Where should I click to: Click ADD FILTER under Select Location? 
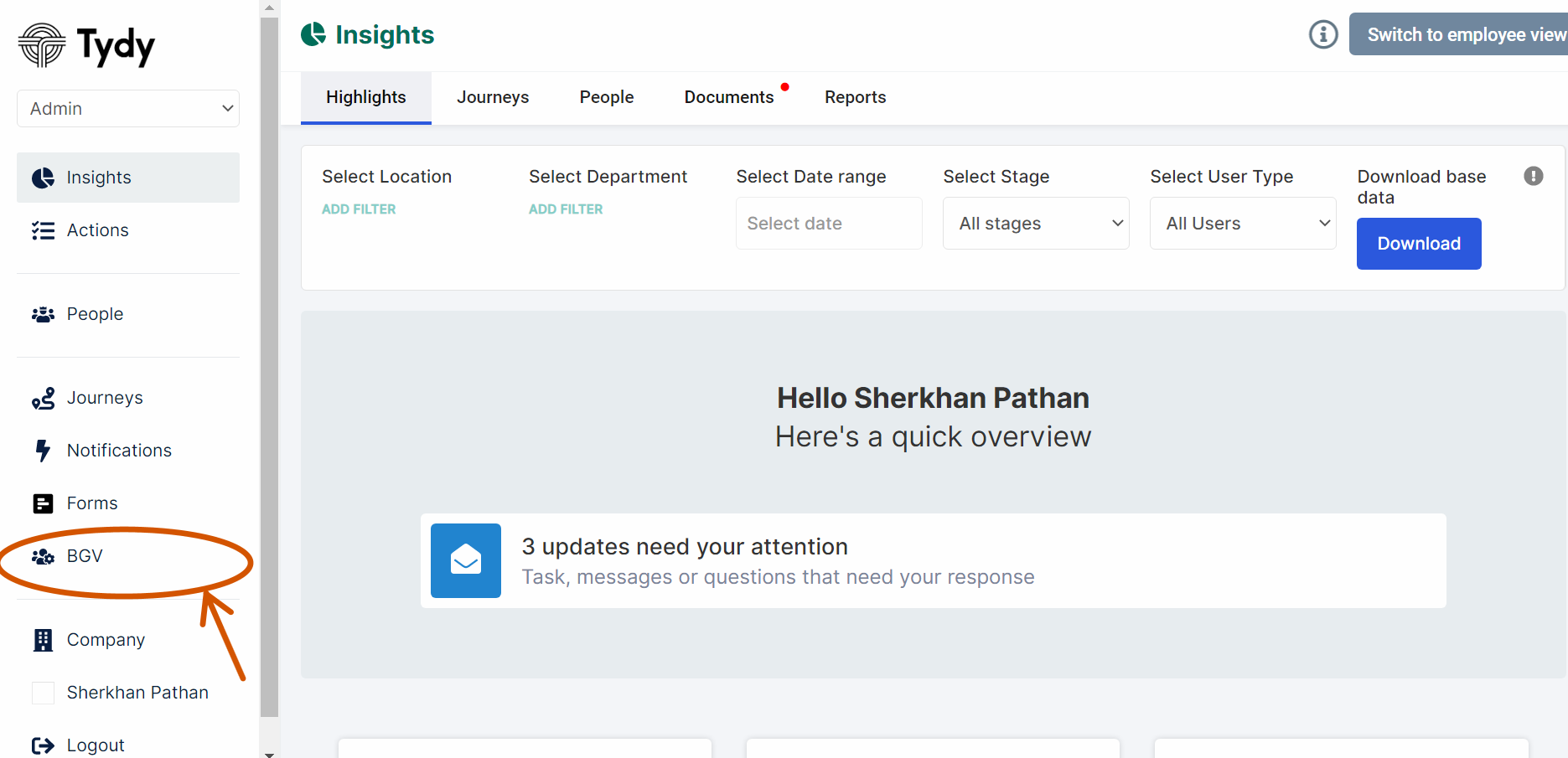click(x=359, y=209)
